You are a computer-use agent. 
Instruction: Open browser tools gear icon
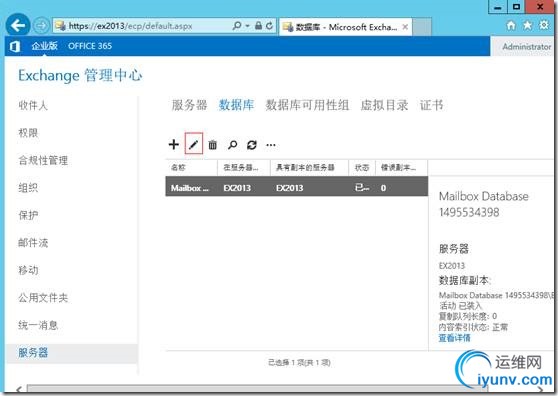pyautogui.click(x=544, y=25)
